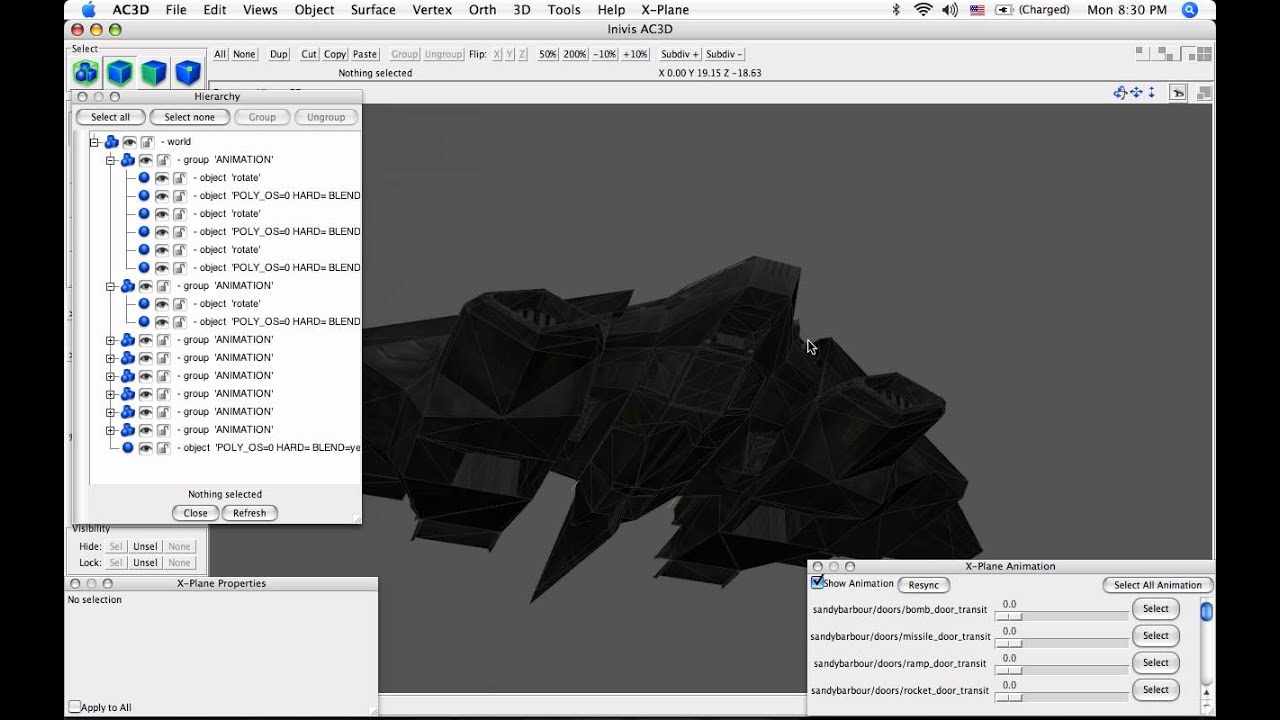
Task: Select Group selection mode icon
Action: tap(86, 72)
